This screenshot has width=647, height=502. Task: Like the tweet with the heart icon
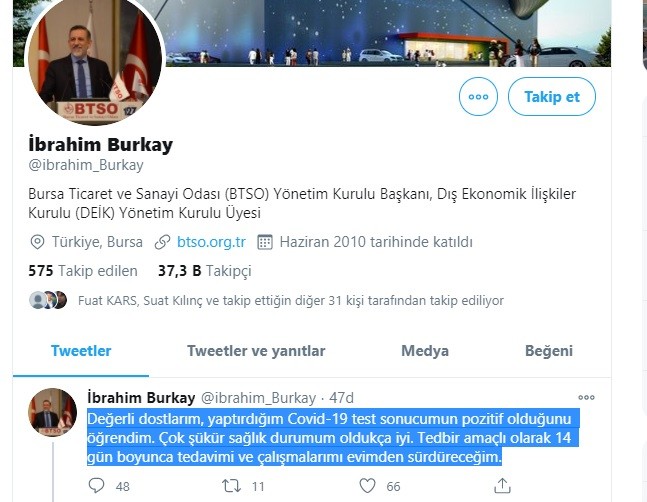(x=367, y=486)
